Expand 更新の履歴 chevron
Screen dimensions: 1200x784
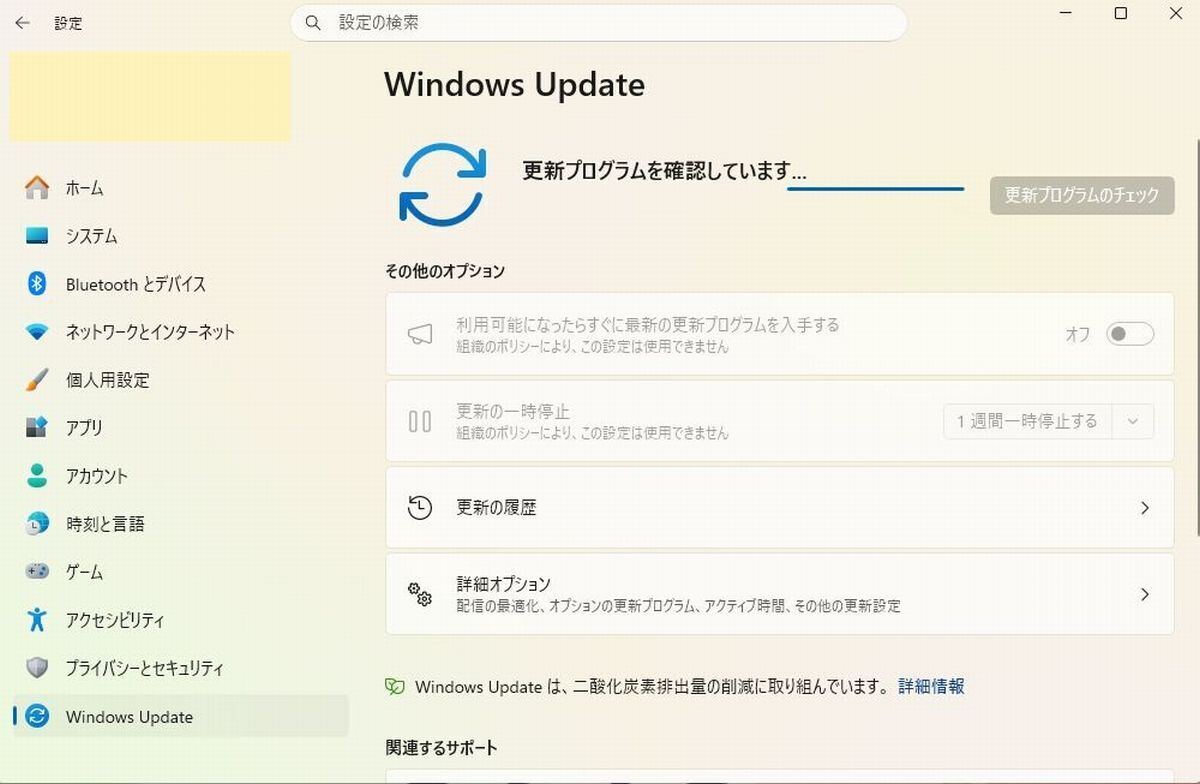1145,508
